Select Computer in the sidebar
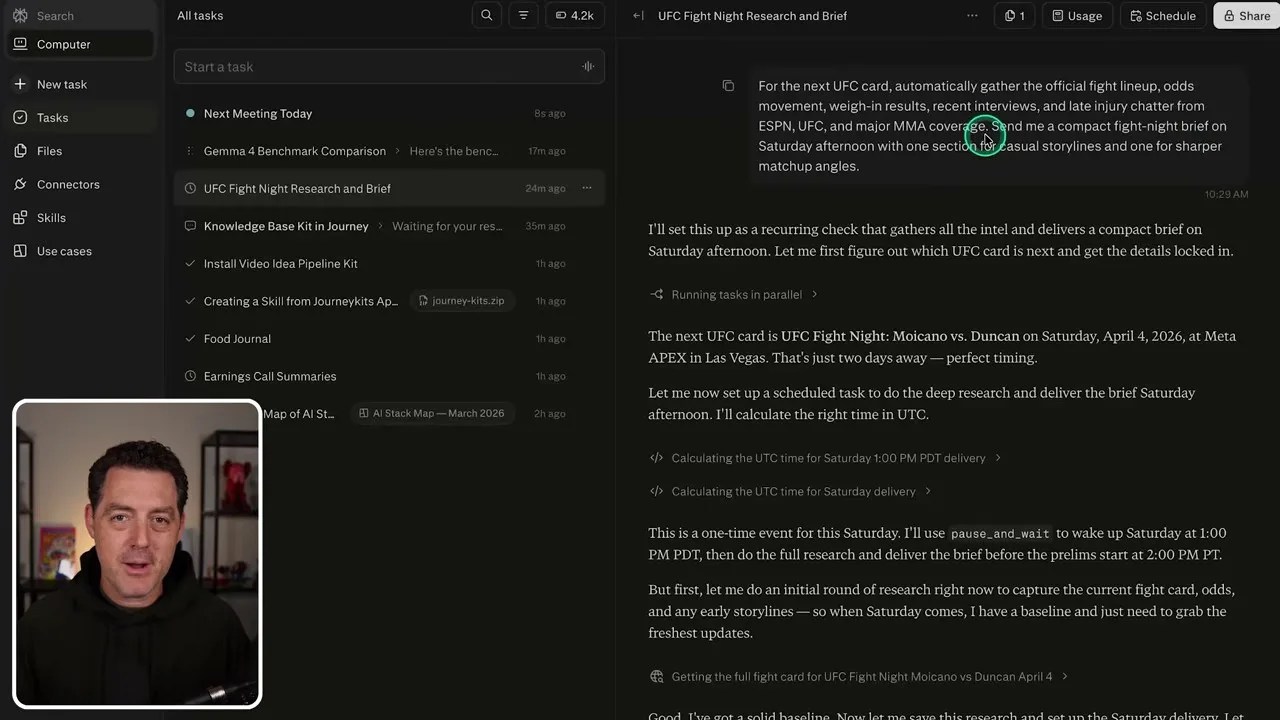The height and width of the screenshot is (720, 1280). click(82, 44)
